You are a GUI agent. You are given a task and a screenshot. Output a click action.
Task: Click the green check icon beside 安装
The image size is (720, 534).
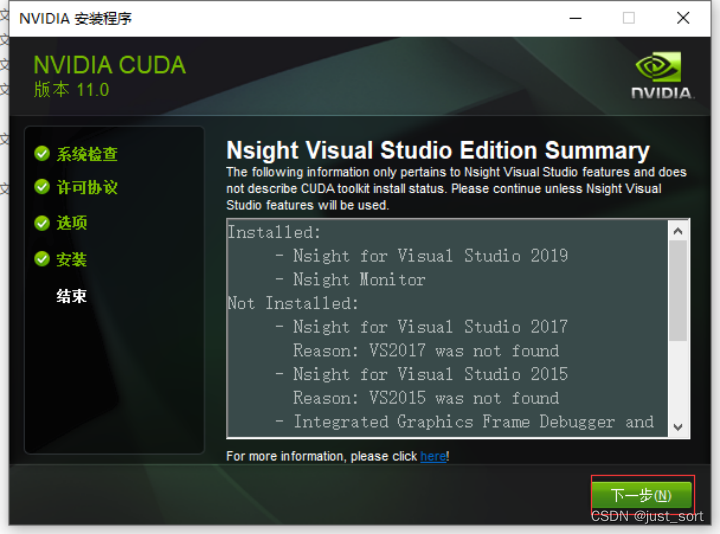pyautogui.click(x=42, y=259)
